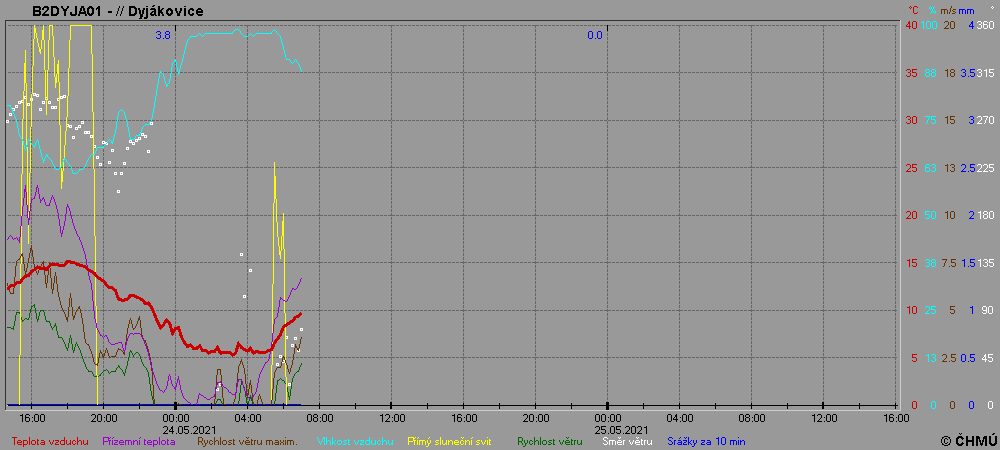Click the blue '3.8' precipitation total value

162,35
